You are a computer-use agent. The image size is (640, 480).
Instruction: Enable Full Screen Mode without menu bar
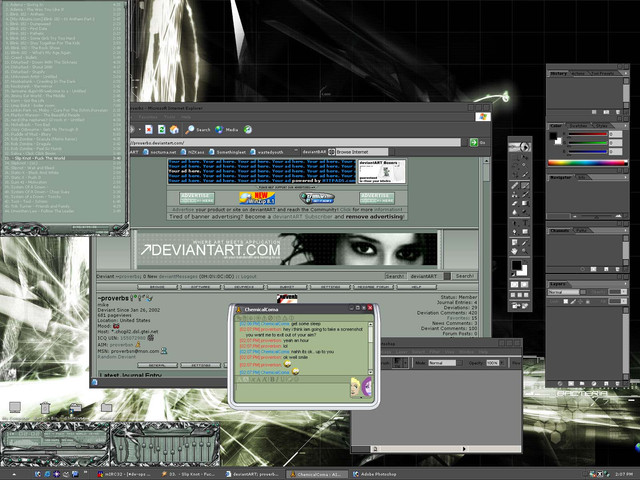coord(526,295)
